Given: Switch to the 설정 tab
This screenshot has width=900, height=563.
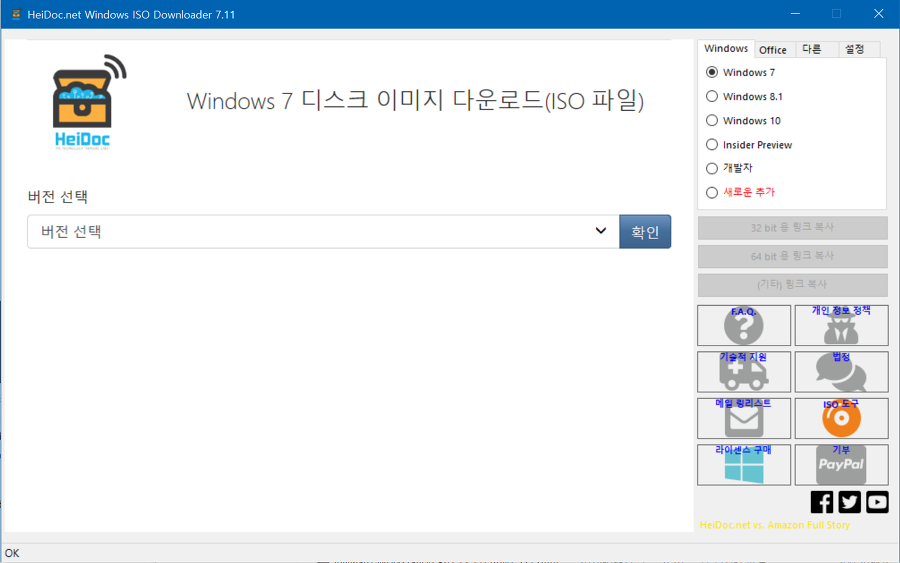Looking at the screenshot, I should [x=854, y=49].
